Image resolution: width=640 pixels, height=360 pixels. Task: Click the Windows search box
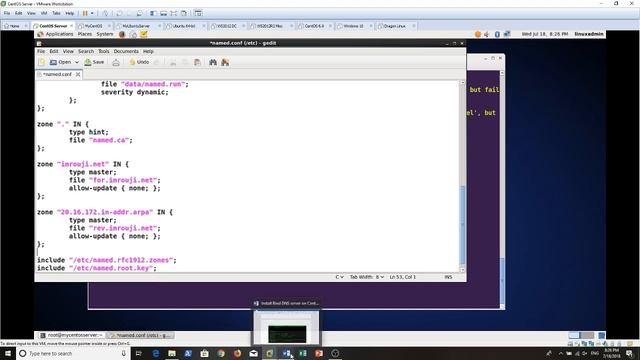[x=73, y=353]
